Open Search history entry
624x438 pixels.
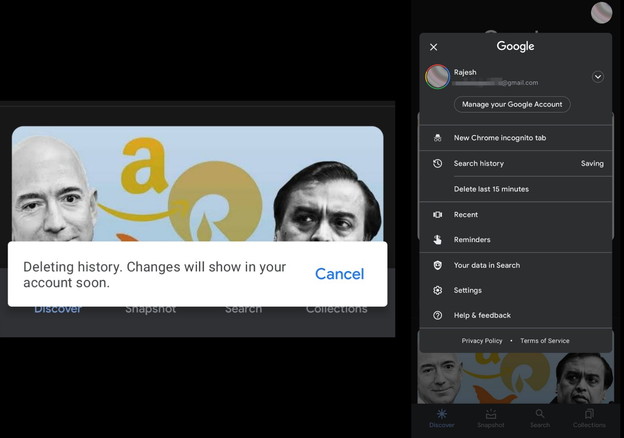tap(479, 163)
